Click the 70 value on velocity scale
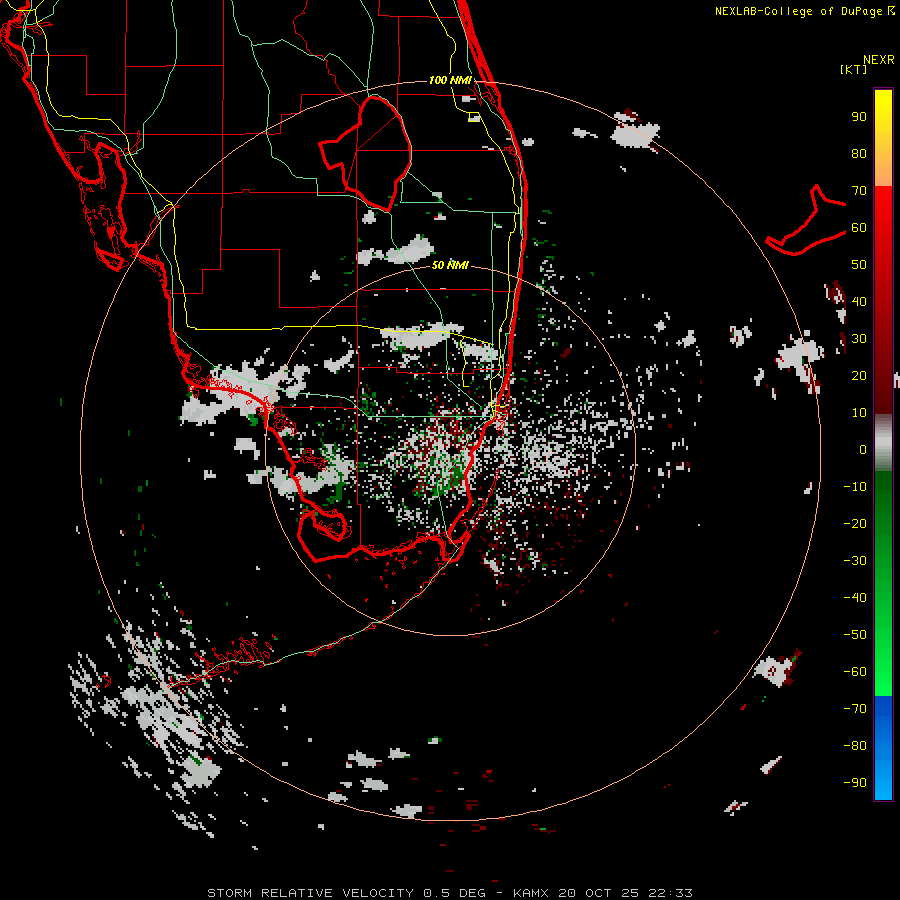Viewport: 900px width, 900px height. click(x=859, y=191)
